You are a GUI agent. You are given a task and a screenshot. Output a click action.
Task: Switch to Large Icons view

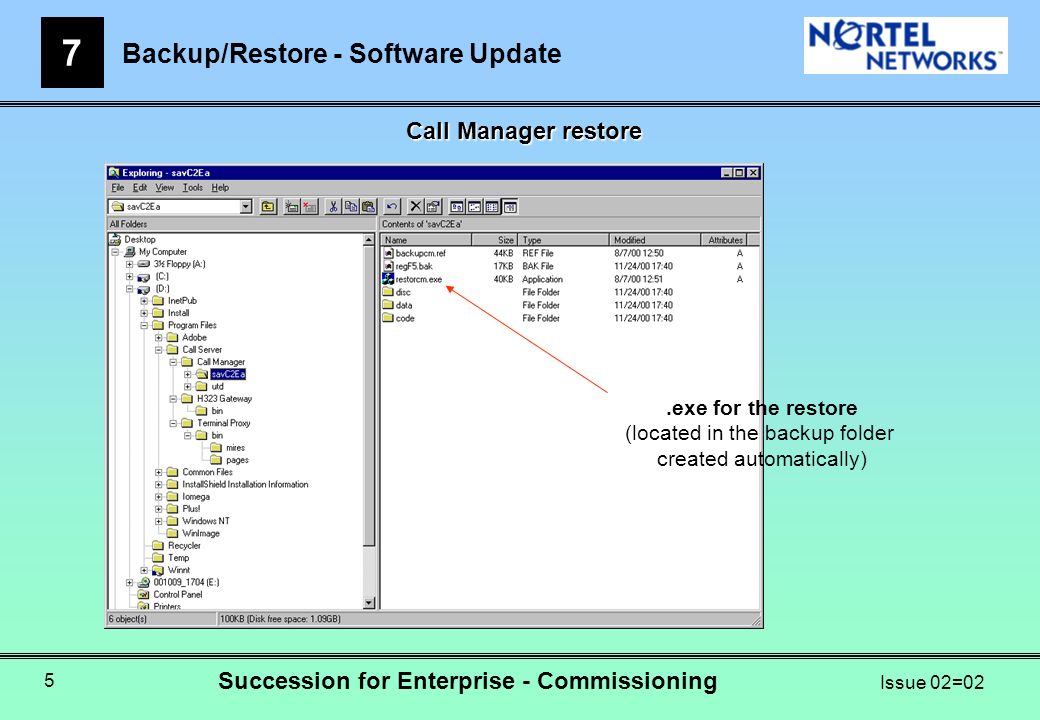[x=457, y=207]
